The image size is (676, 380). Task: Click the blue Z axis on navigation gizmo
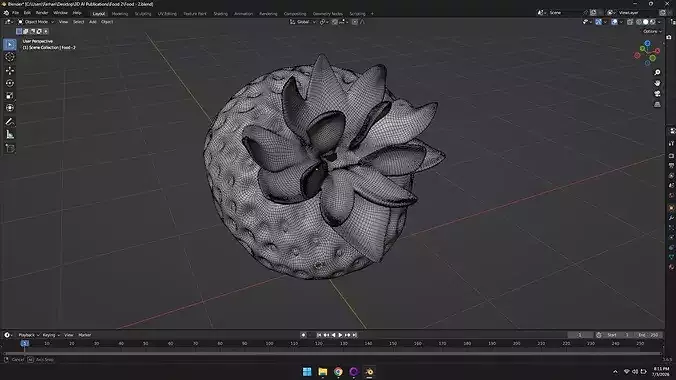(647, 44)
